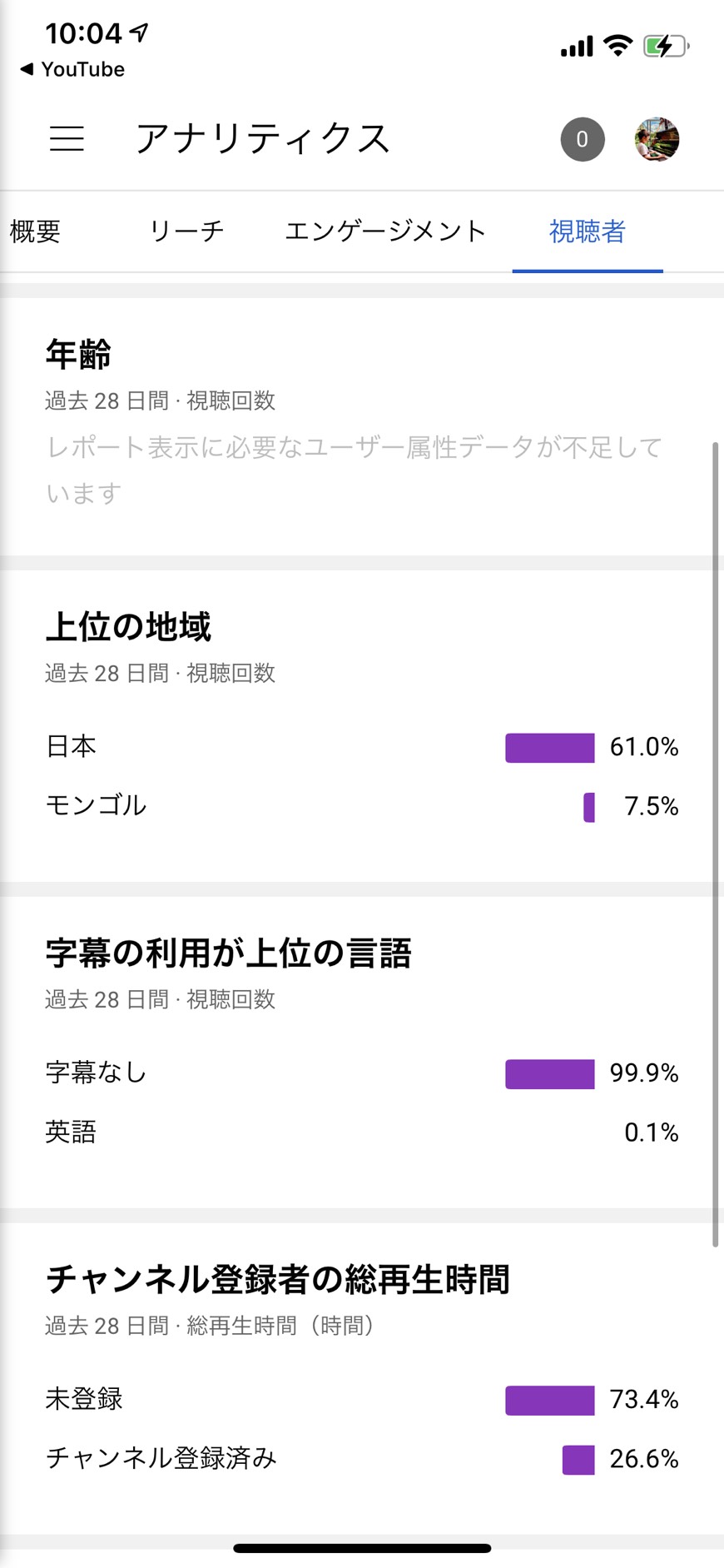Viewport: 724px width, 1568px height.
Task: Tap the 日本 61.0% purple bar
Action: pos(550,748)
